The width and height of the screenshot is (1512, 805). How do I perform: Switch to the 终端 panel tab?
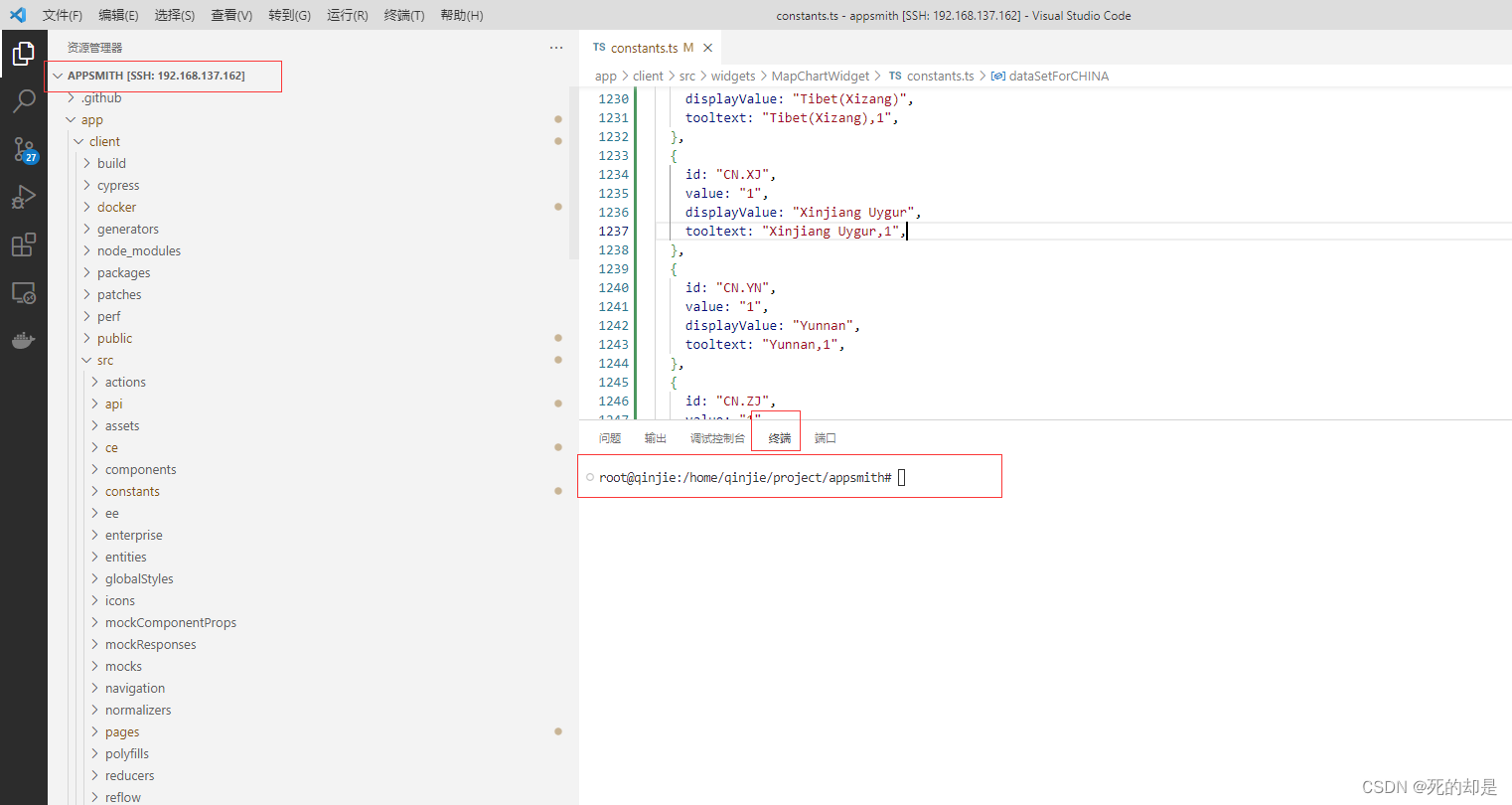780,438
